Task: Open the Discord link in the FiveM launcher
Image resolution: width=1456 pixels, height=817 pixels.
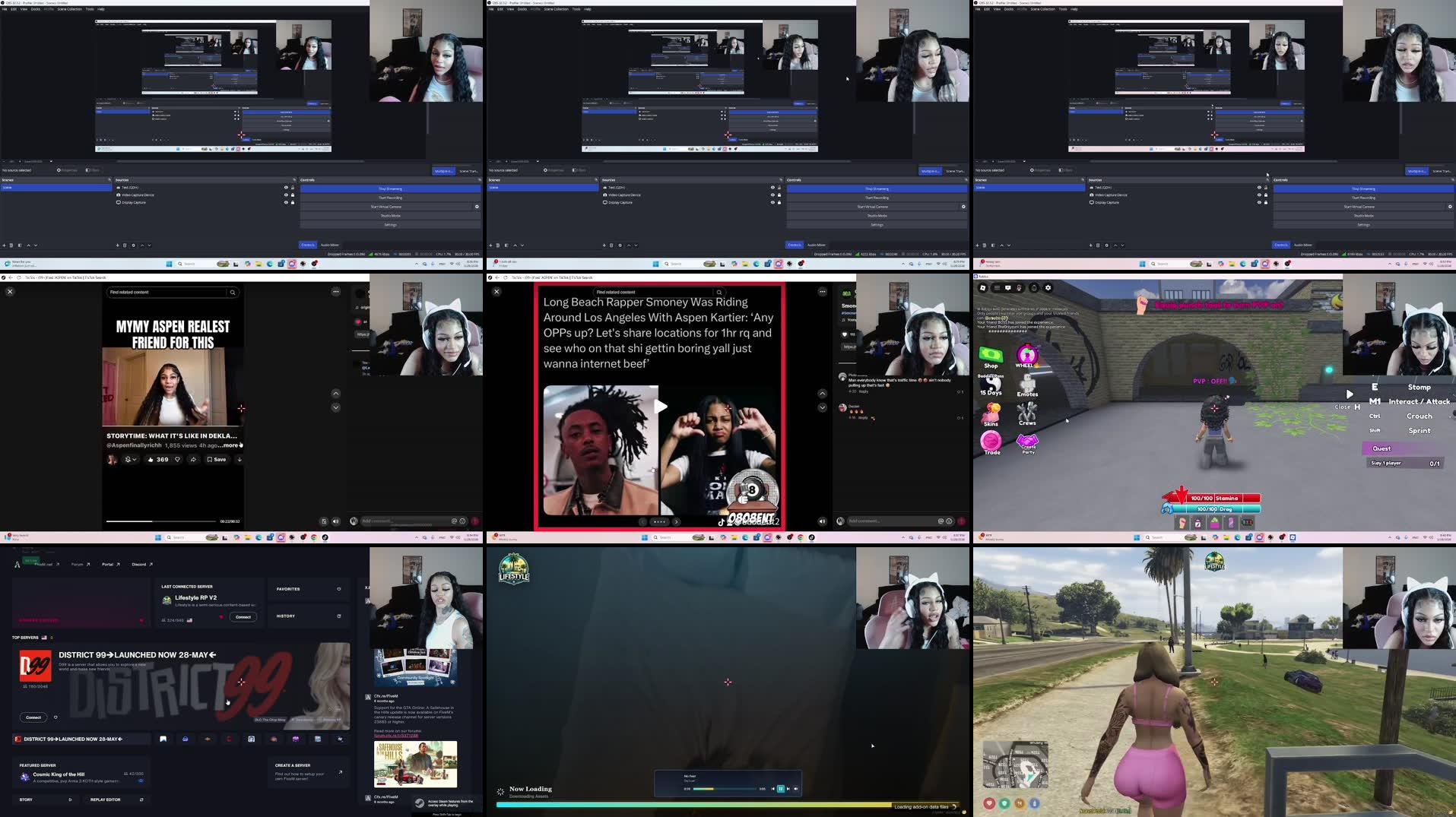Action: pos(142,565)
